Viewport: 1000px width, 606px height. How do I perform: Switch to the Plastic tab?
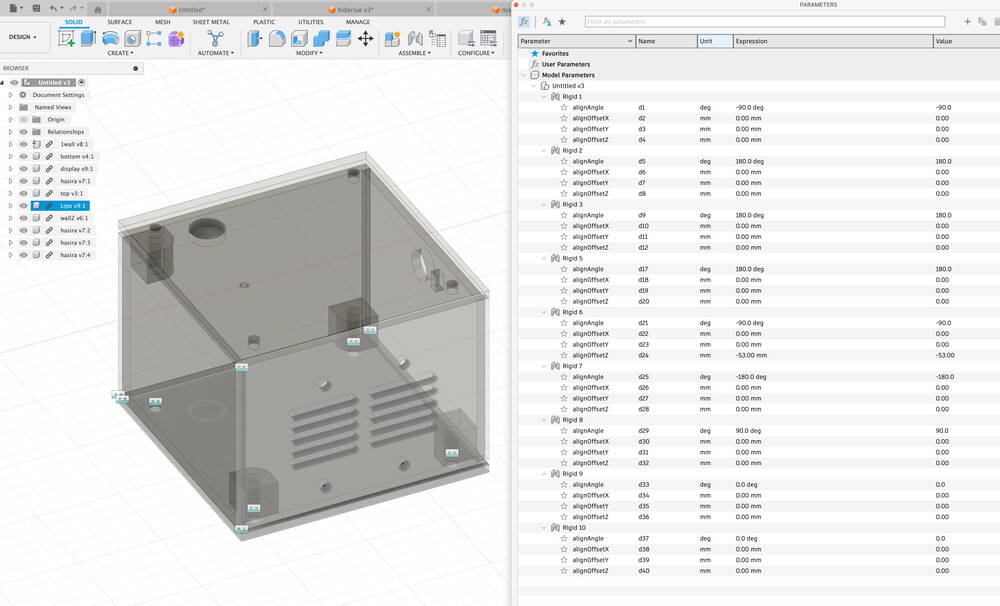pos(264,22)
